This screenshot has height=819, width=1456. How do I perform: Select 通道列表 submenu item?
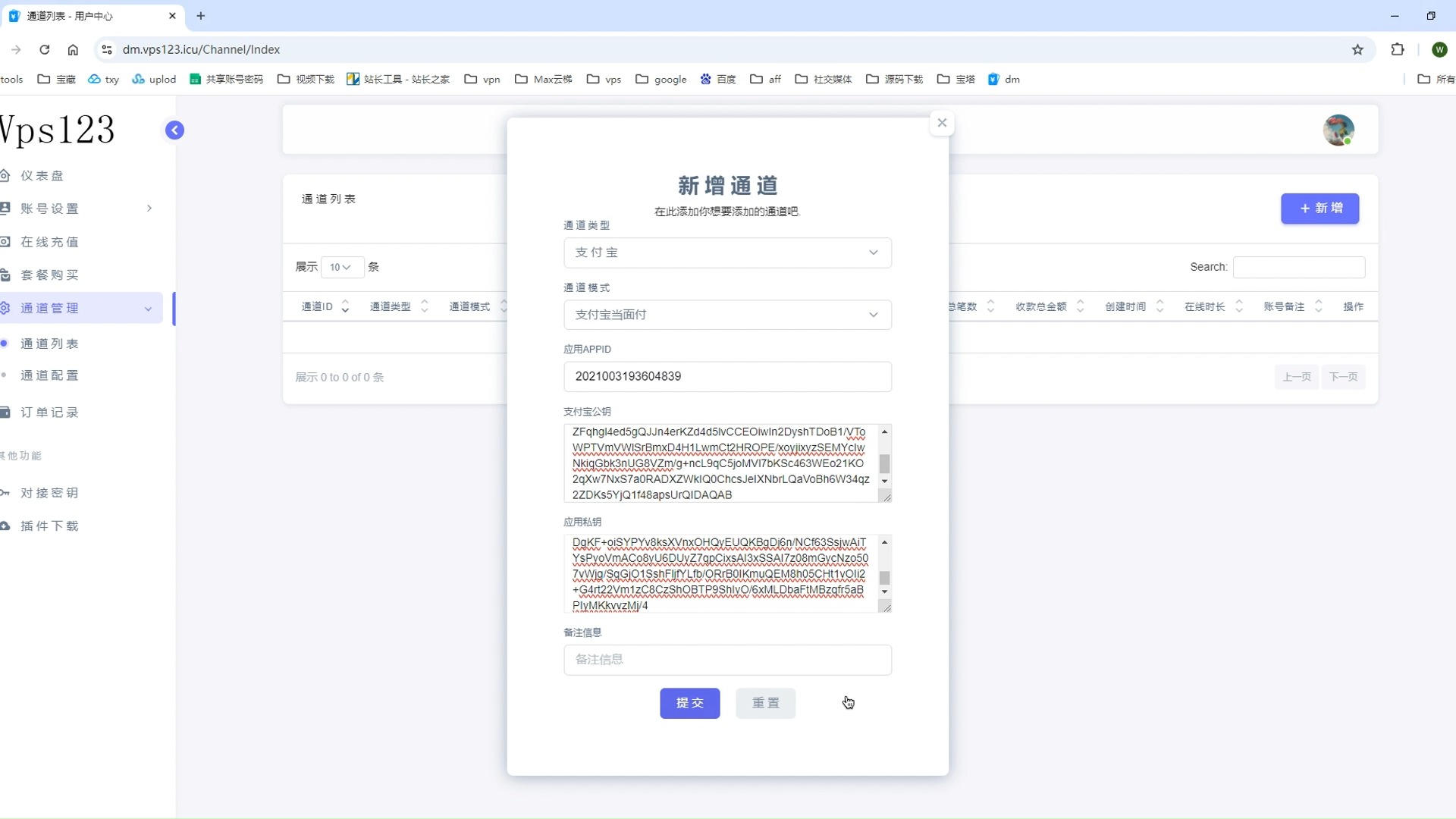click(x=49, y=344)
